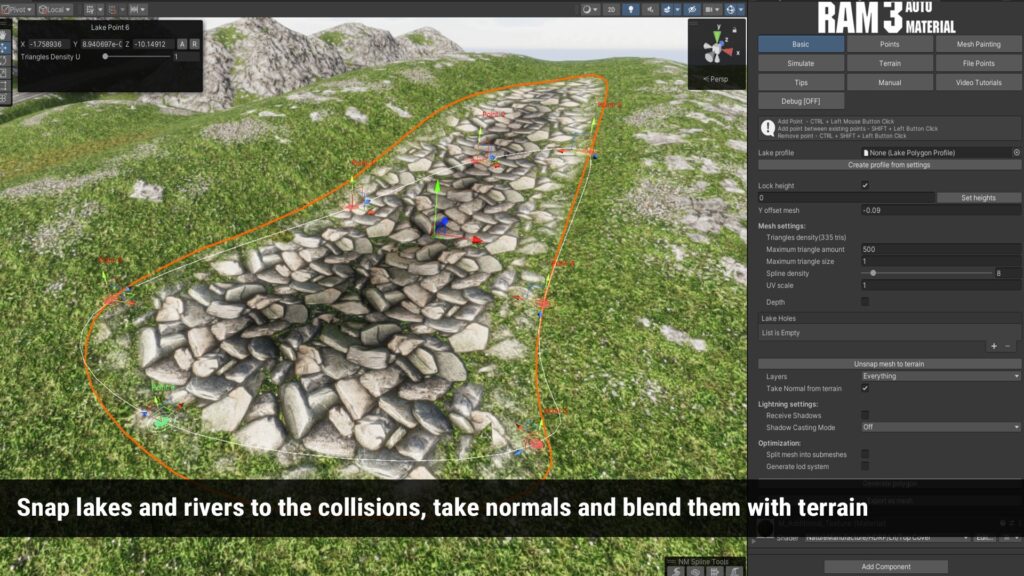The width and height of the screenshot is (1024, 576).
Task: Enable the Receive Shadows checkbox
Action: 865,415
